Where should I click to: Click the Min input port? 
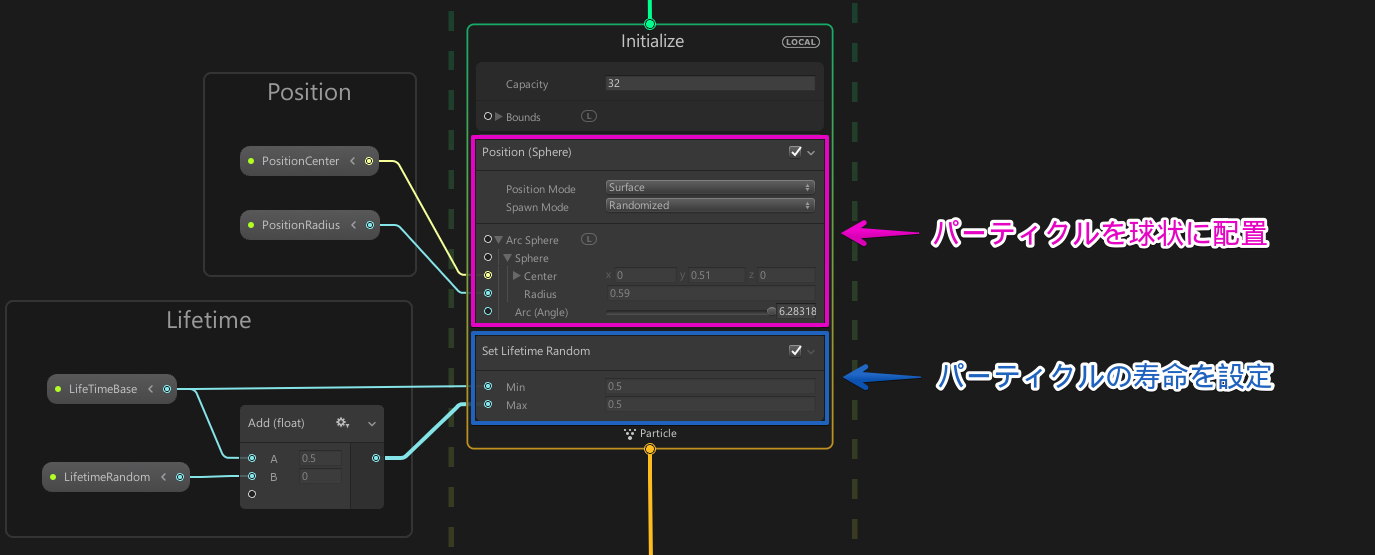488,386
